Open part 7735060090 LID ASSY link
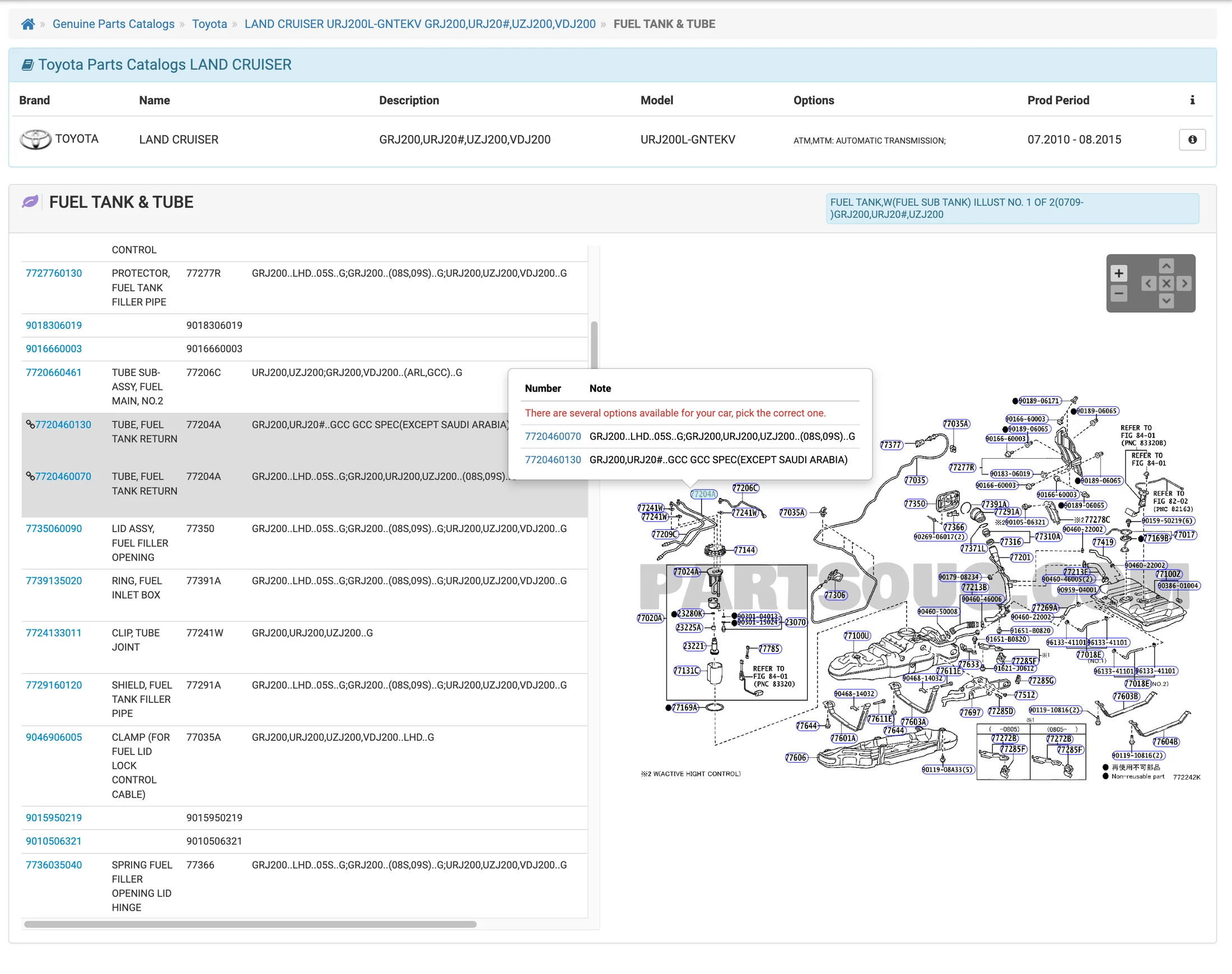The height and width of the screenshot is (974, 1232). pyautogui.click(x=54, y=529)
